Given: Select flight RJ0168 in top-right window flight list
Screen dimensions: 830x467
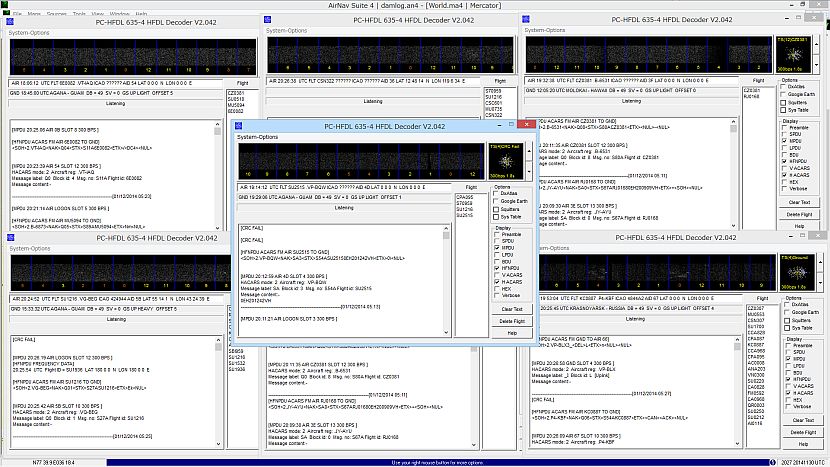Looking at the screenshot, I should pos(753,97).
